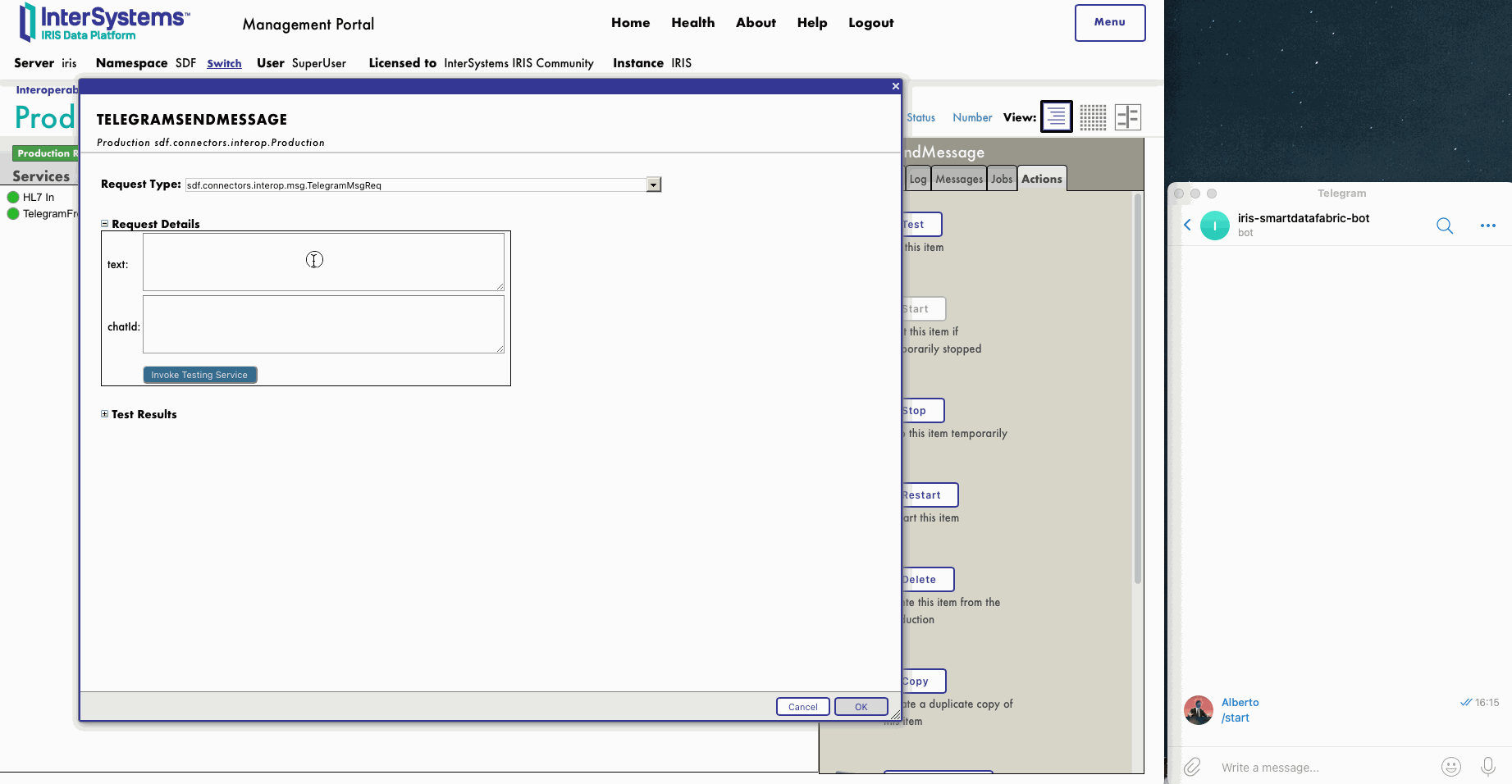Collapse the Request Details section

[x=104, y=223]
